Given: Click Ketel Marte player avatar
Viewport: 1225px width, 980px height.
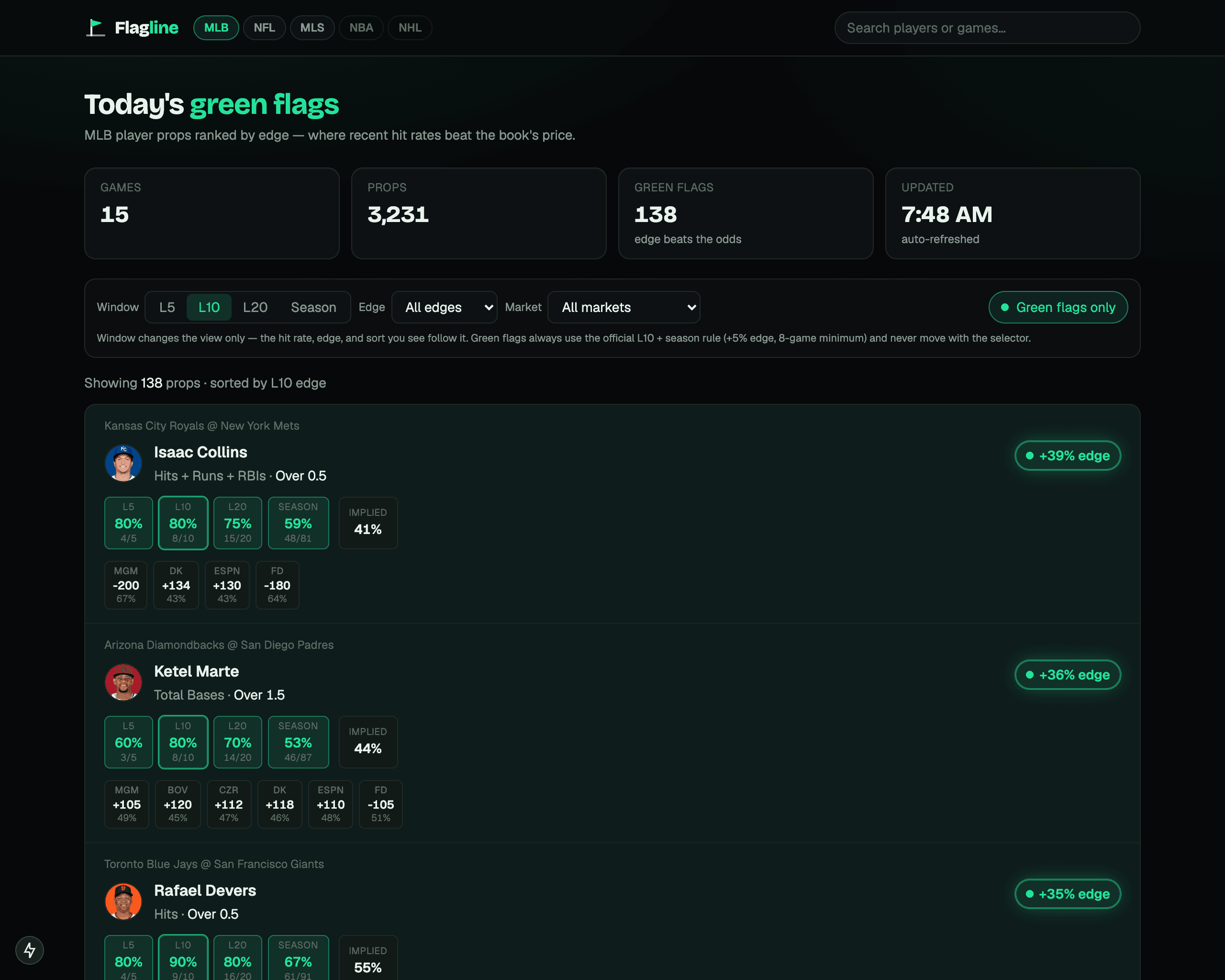Looking at the screenshot, I should (123, 682).
